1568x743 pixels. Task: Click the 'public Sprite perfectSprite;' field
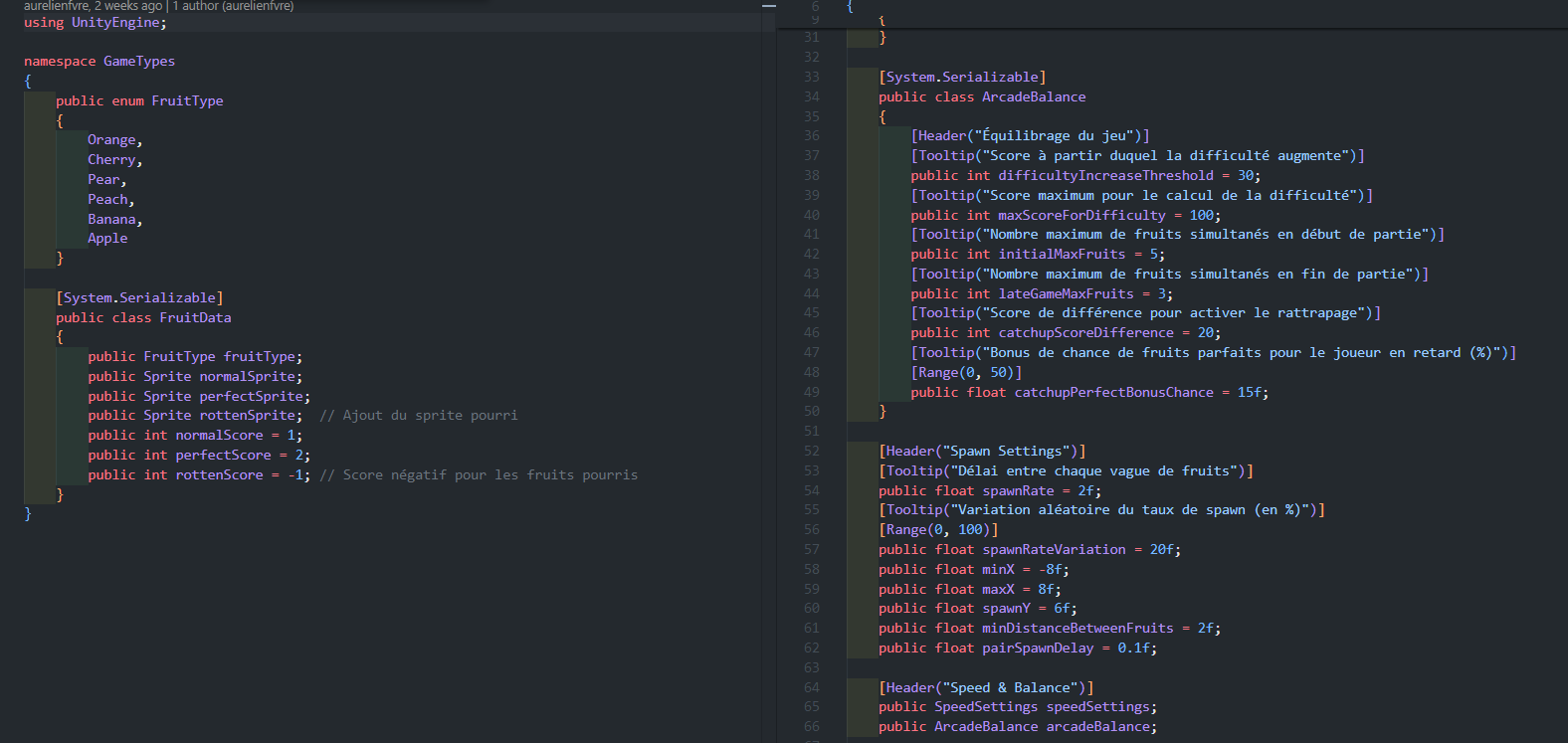point(199,397)
